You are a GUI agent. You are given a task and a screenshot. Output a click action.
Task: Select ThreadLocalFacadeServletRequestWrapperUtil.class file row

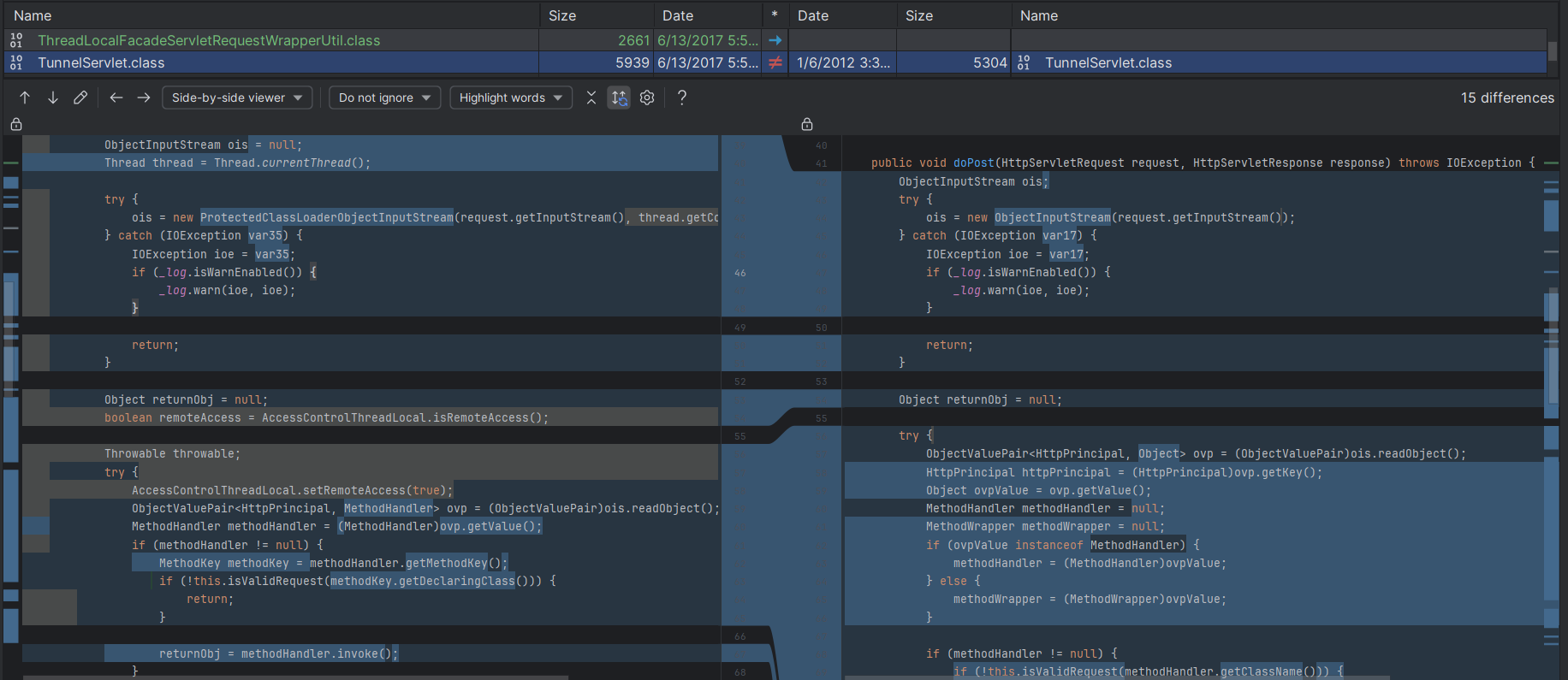click(x=209, y=40)
